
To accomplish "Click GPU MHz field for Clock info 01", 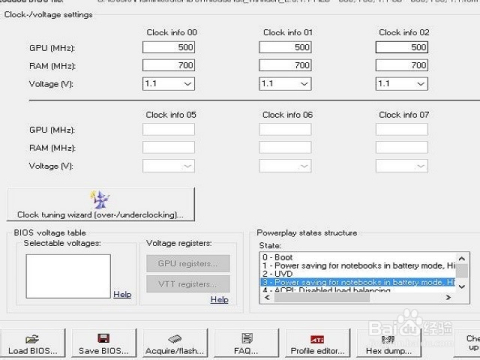I will click(x=285, y=47).
